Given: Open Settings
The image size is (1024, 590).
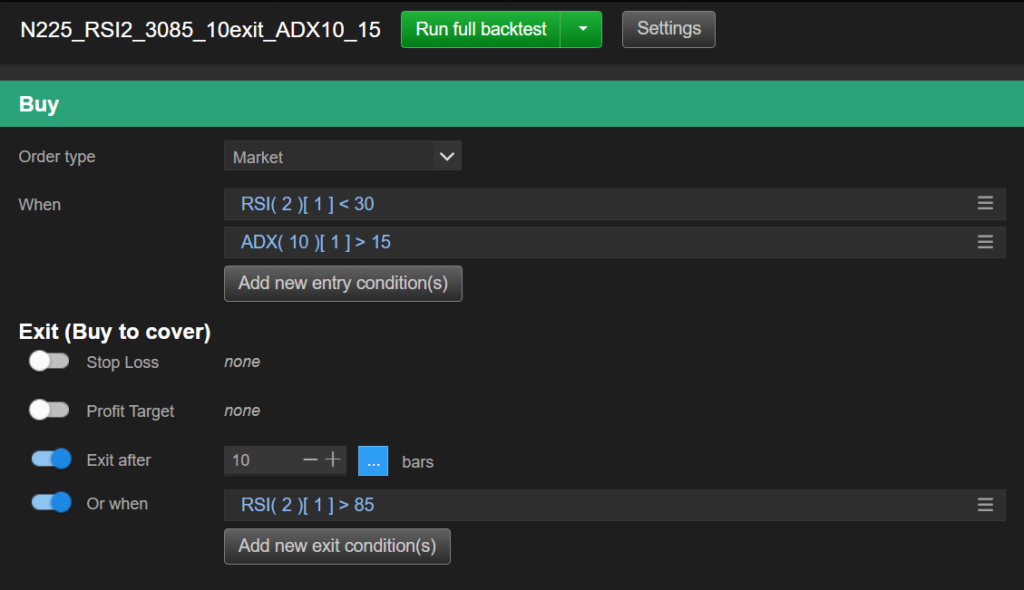Looking at the screenshot, I should click(x=668, y=29).
